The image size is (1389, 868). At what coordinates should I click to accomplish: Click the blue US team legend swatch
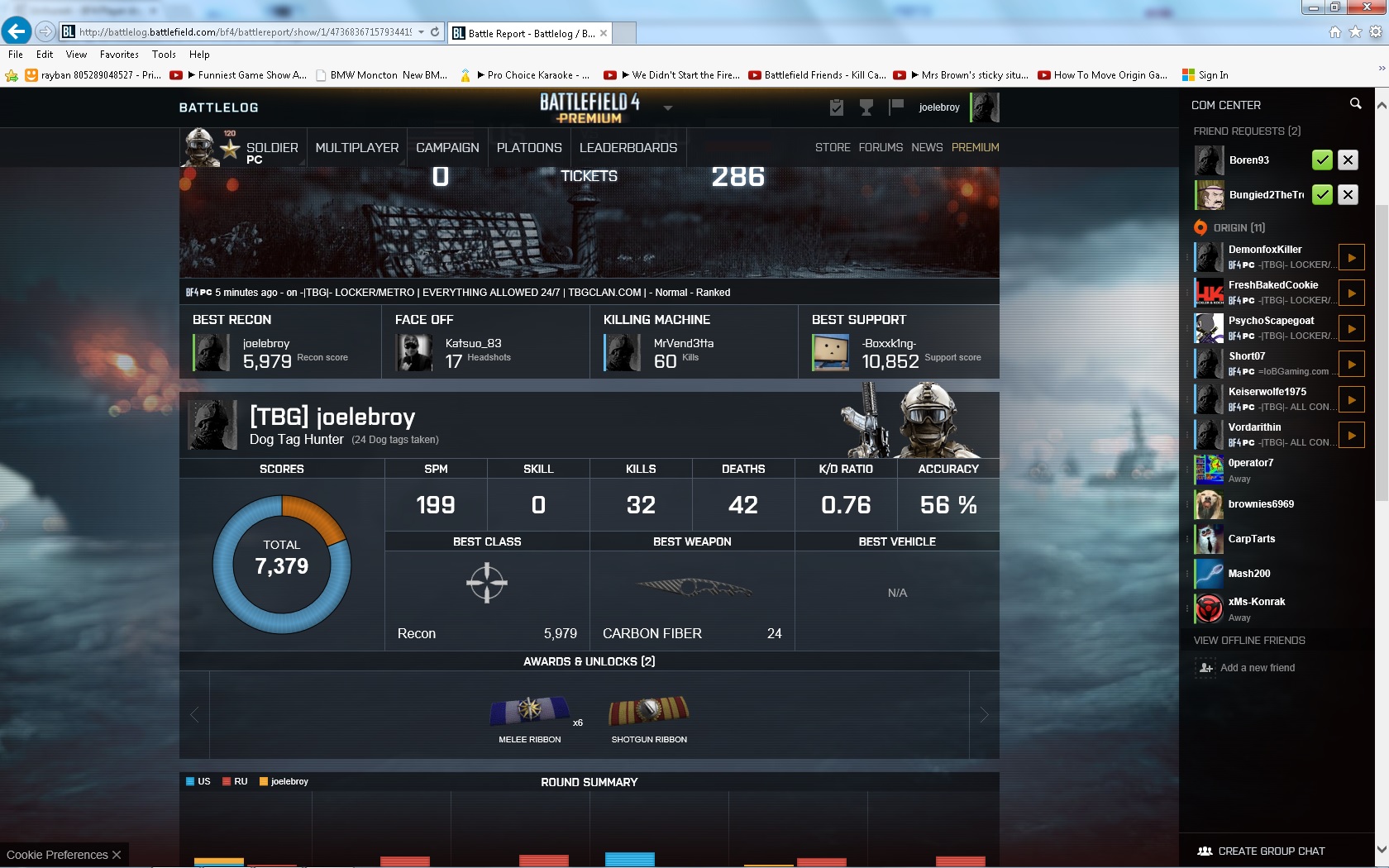click(x=190, y=781)
